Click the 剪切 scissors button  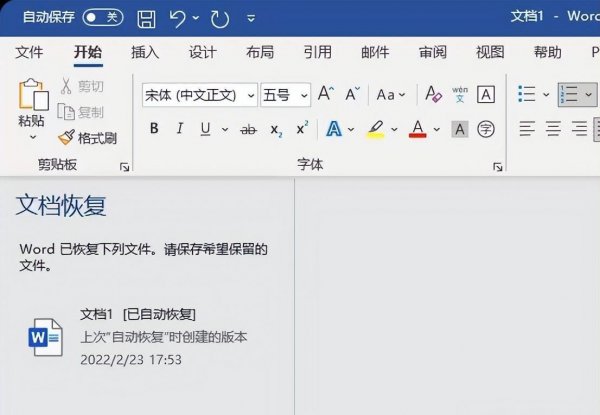(82, 86)
